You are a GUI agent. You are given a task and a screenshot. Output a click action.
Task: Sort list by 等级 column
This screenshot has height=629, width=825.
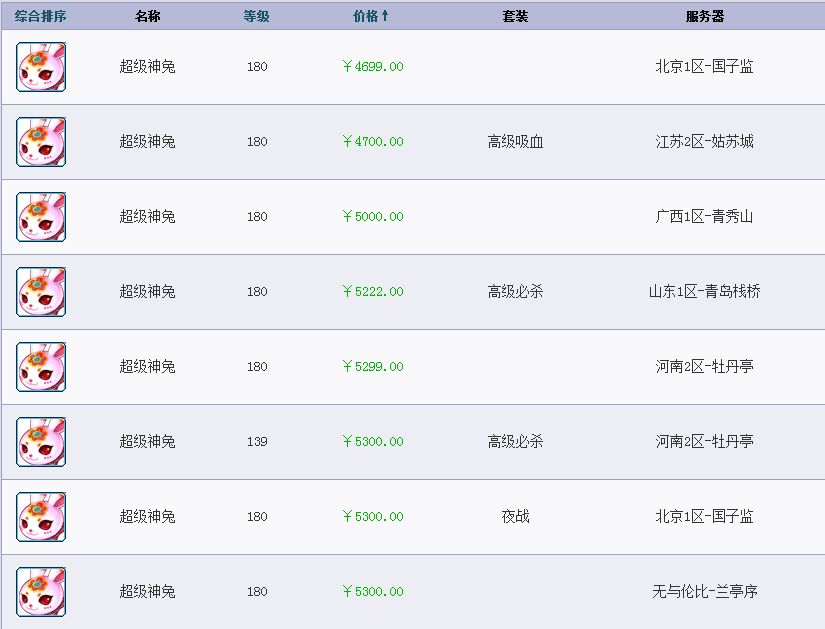(256, 16)
